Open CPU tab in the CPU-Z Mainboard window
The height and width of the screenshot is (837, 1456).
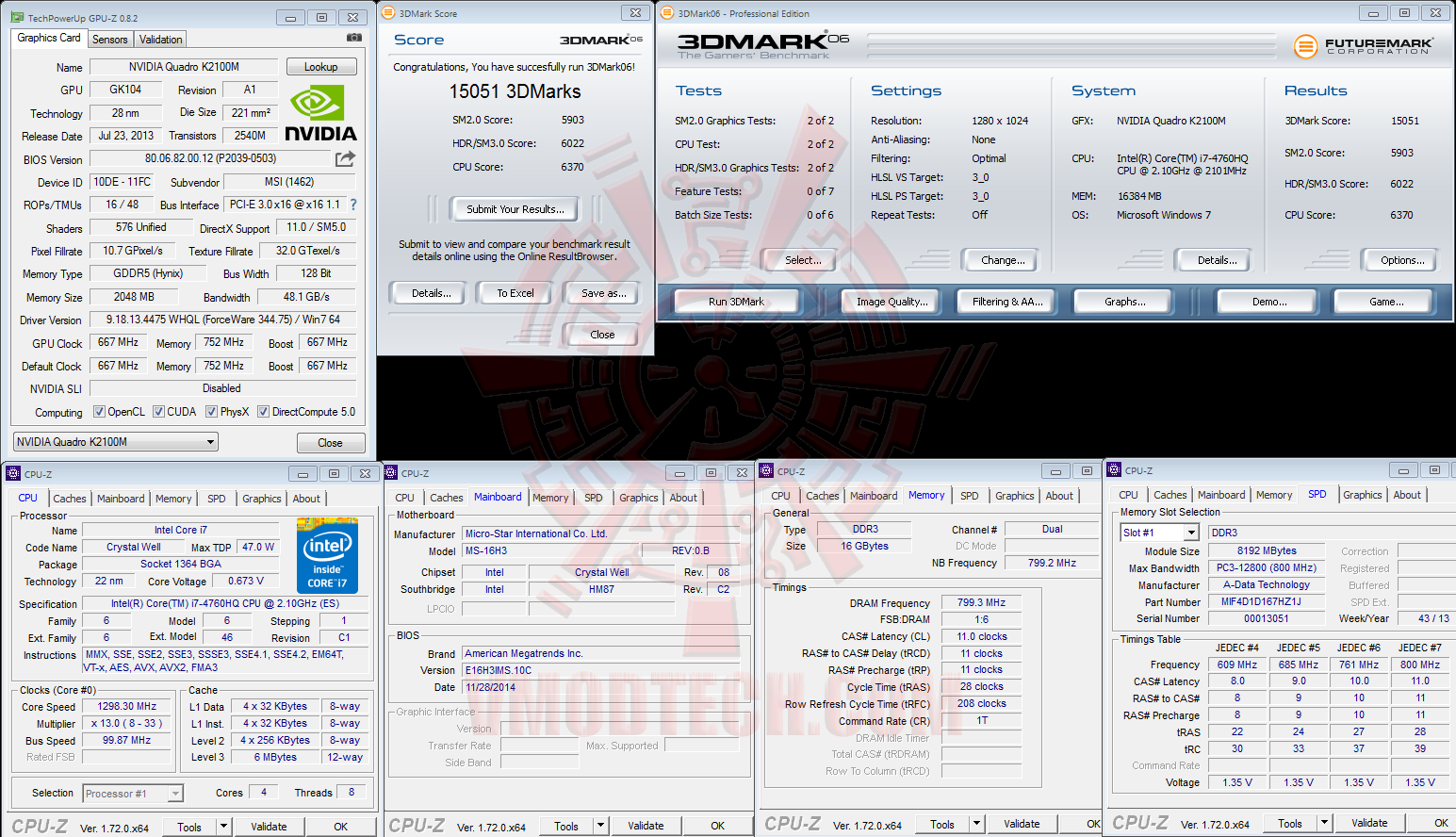pyautogui.click(x=405, y=498)
